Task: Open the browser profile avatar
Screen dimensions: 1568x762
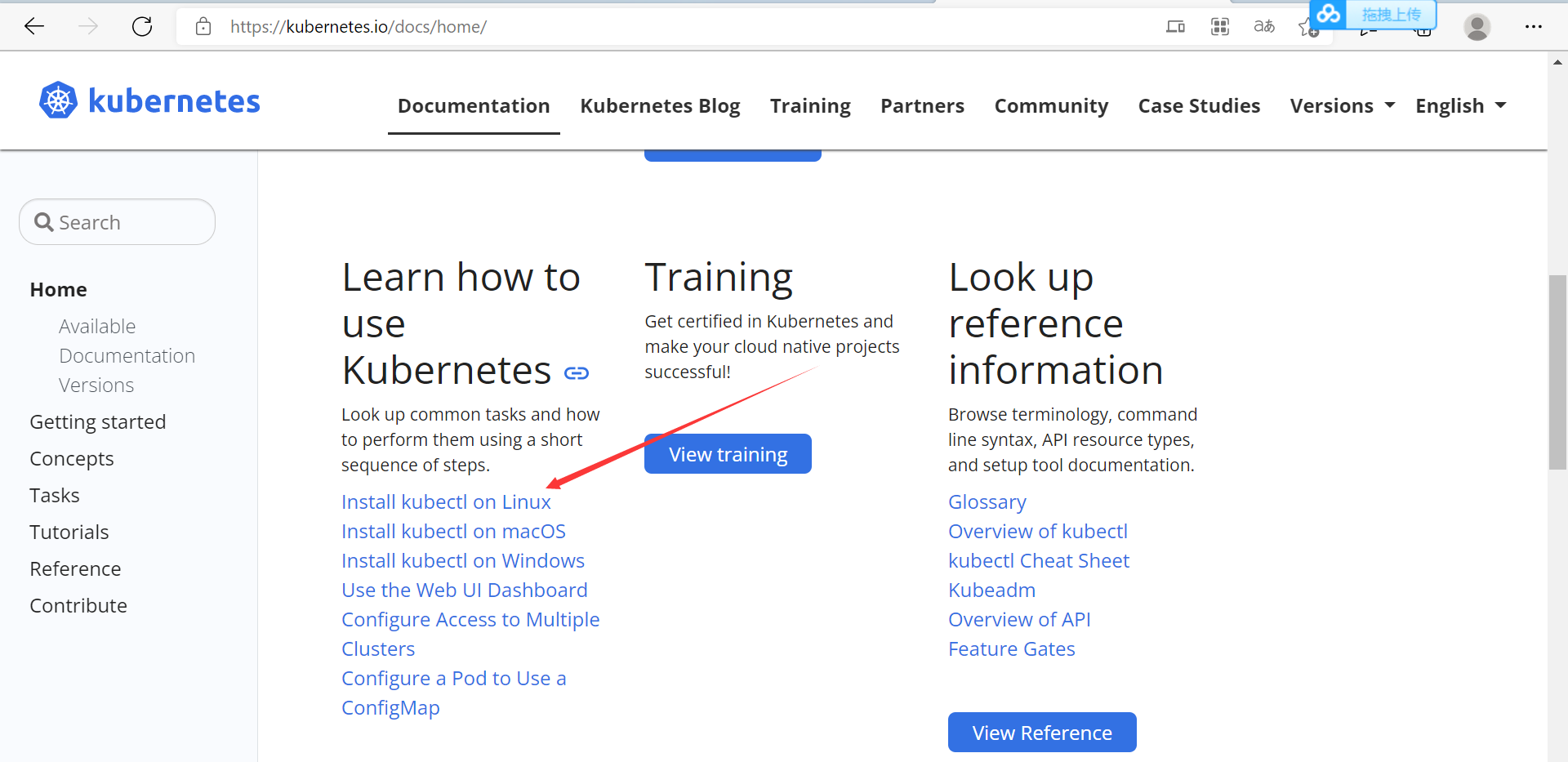Action: point(1477,27)
